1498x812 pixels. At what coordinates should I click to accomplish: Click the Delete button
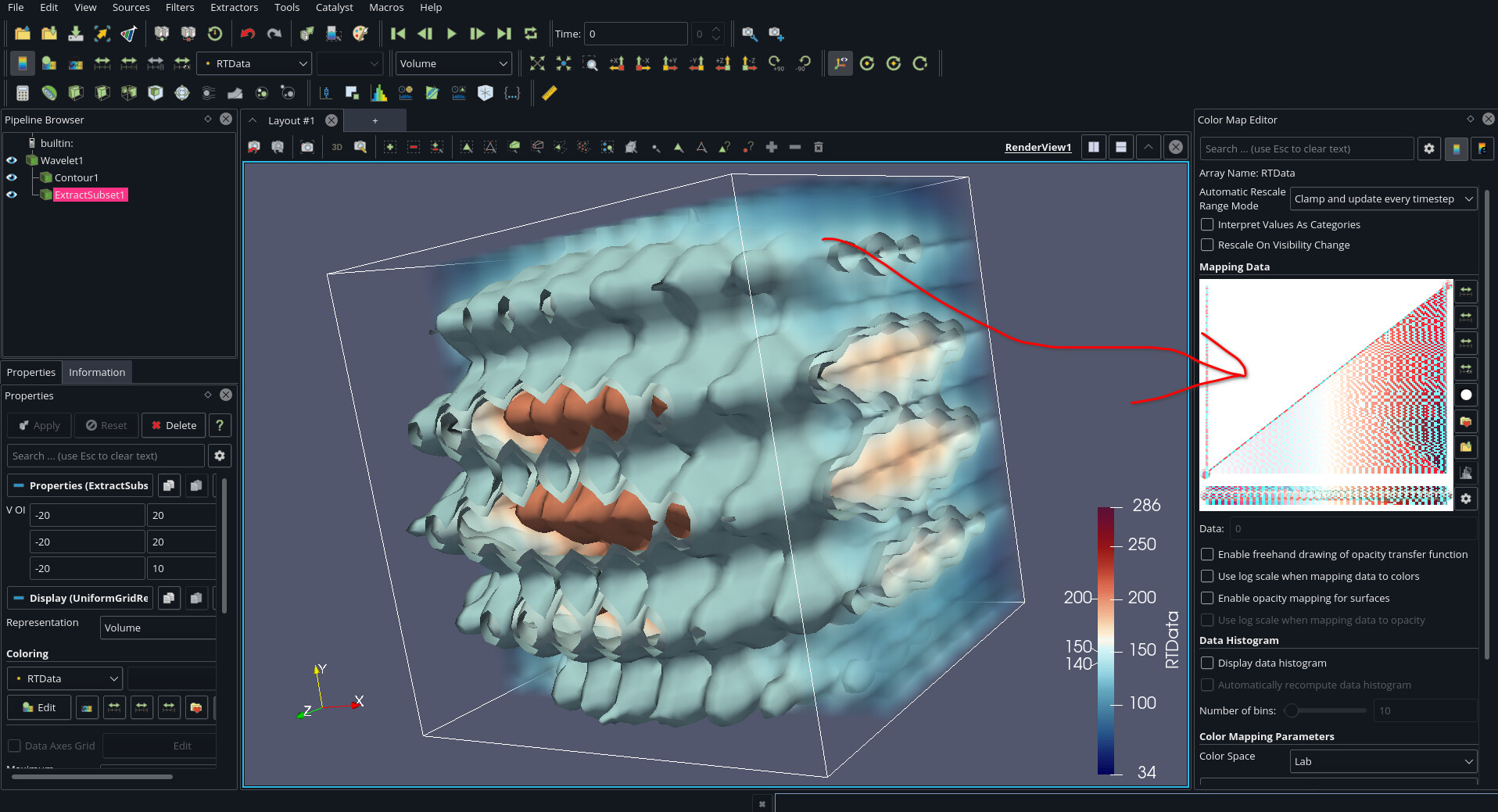(x=174, y=425)
